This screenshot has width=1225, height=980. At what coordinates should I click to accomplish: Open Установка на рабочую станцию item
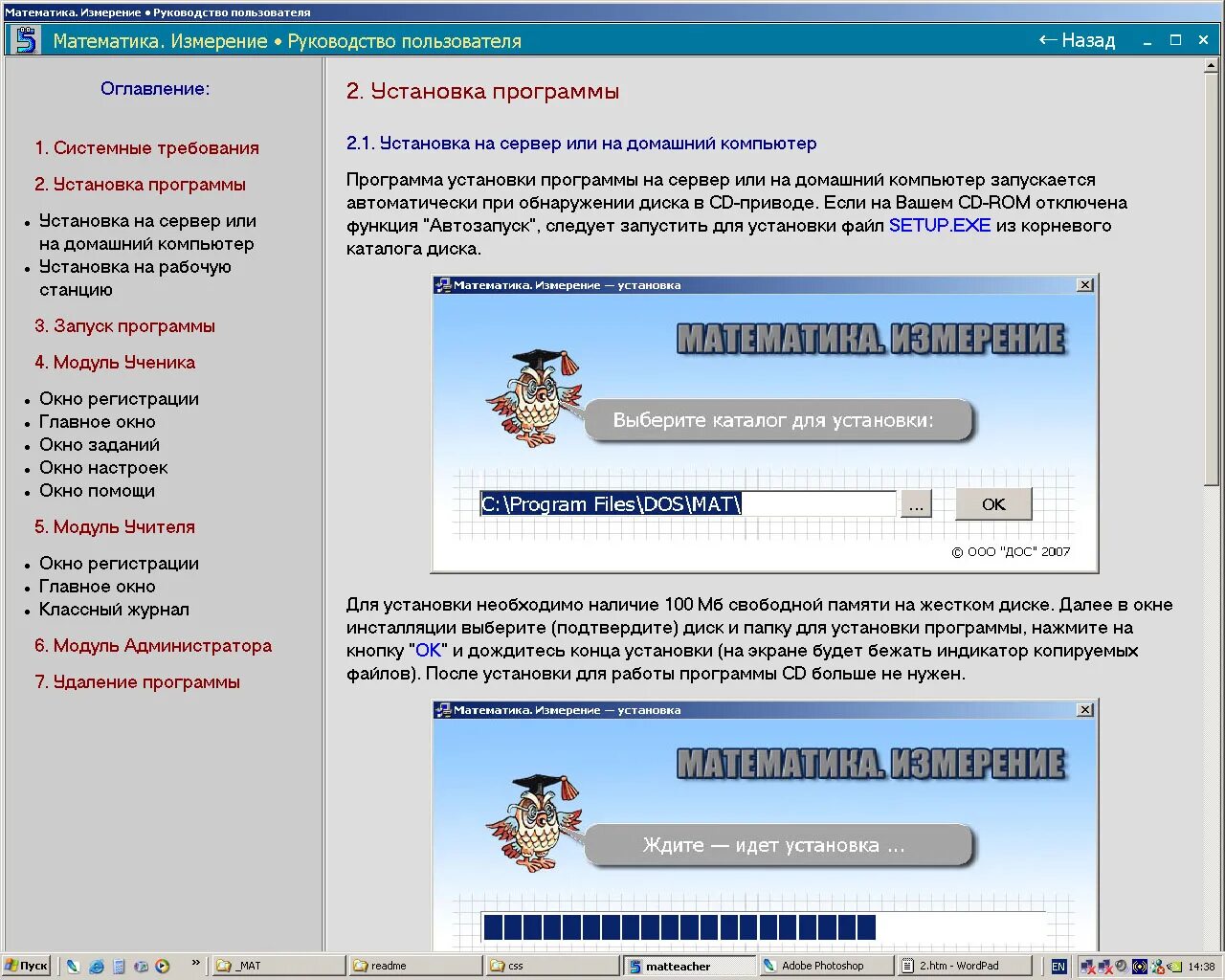(x=135, y=278)
